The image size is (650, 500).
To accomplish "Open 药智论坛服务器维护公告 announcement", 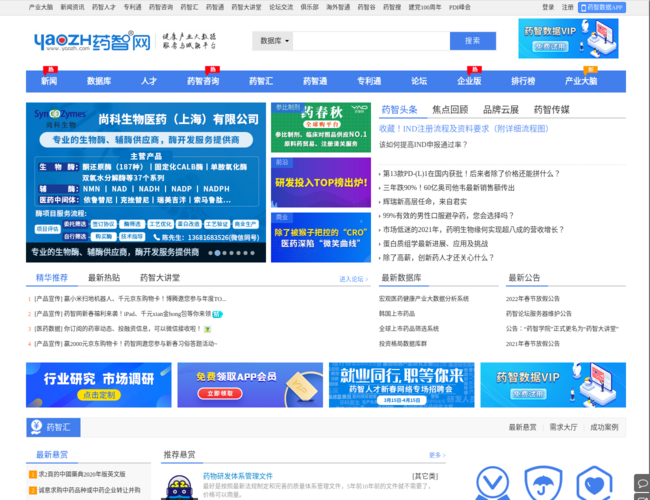I will pyautogui.click(x=538, y=314).
